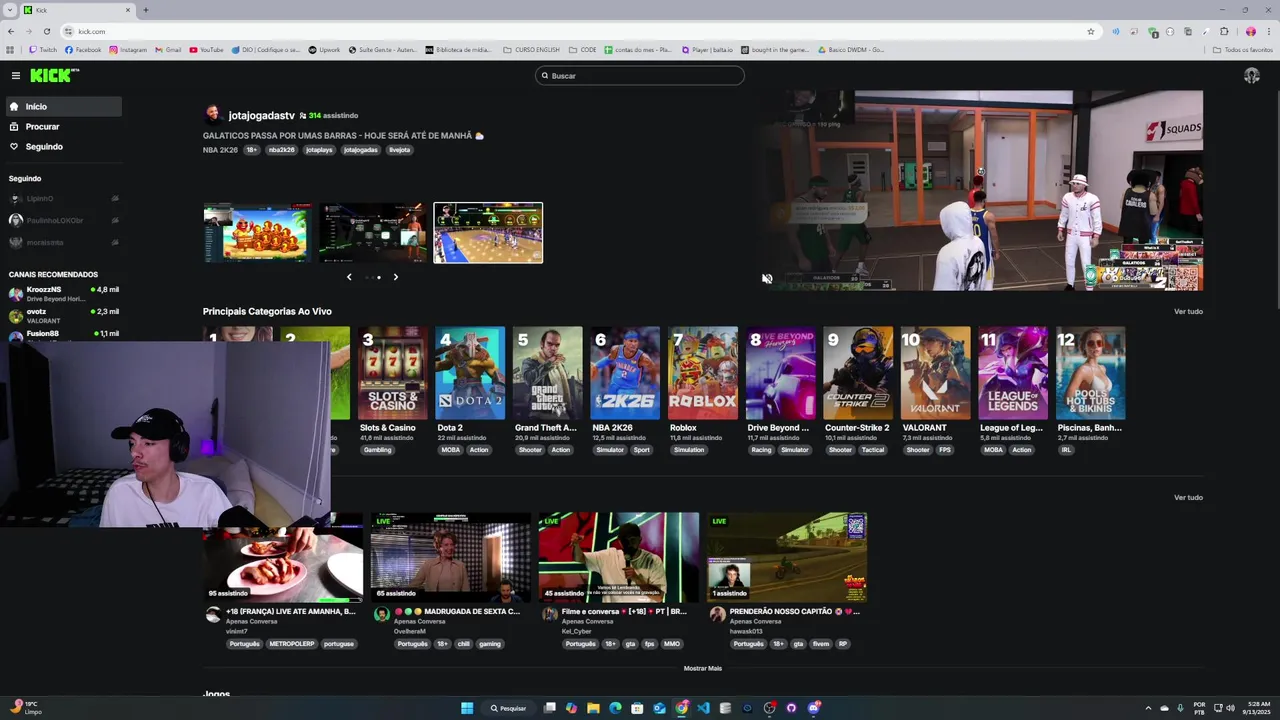Select the slots game carousel thumbnail
Image resolution: width=1280 pixels, height=720 pixels.
pyautogui.click(x=257, y=233)
